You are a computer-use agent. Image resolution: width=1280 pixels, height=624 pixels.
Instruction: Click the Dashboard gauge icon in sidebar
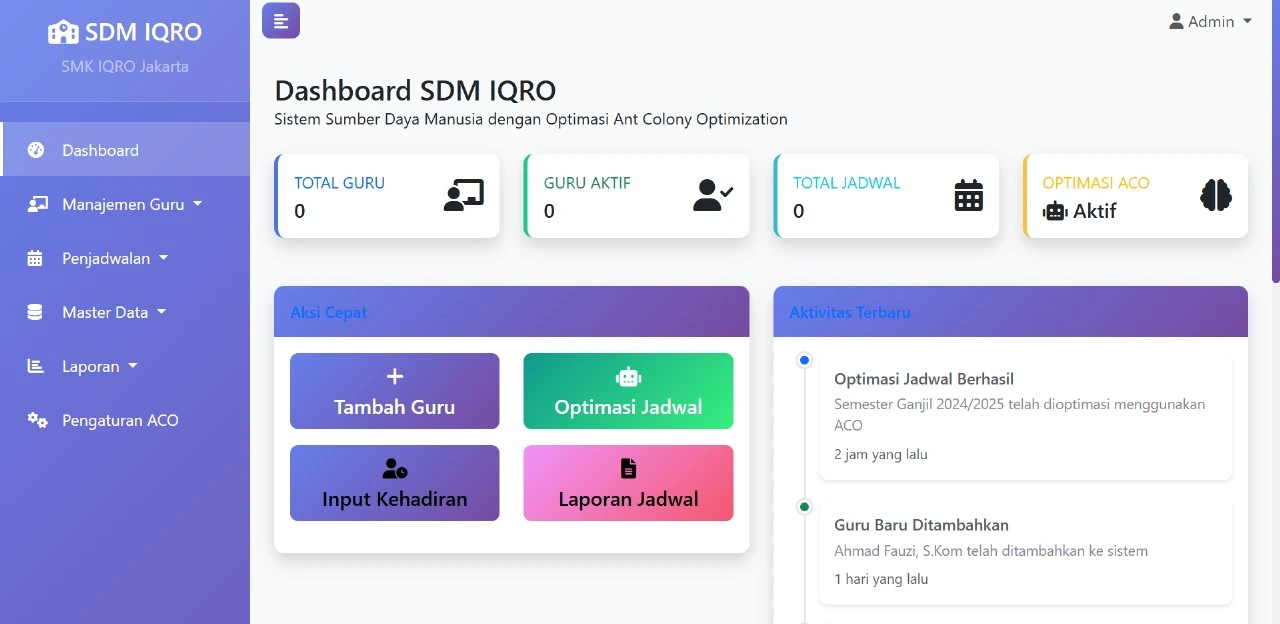click(x=36, y=150)
